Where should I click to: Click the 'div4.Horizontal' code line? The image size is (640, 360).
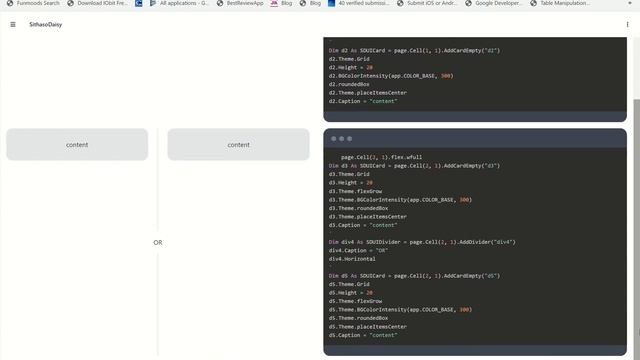pyautogui.click(x=352, y=259)
